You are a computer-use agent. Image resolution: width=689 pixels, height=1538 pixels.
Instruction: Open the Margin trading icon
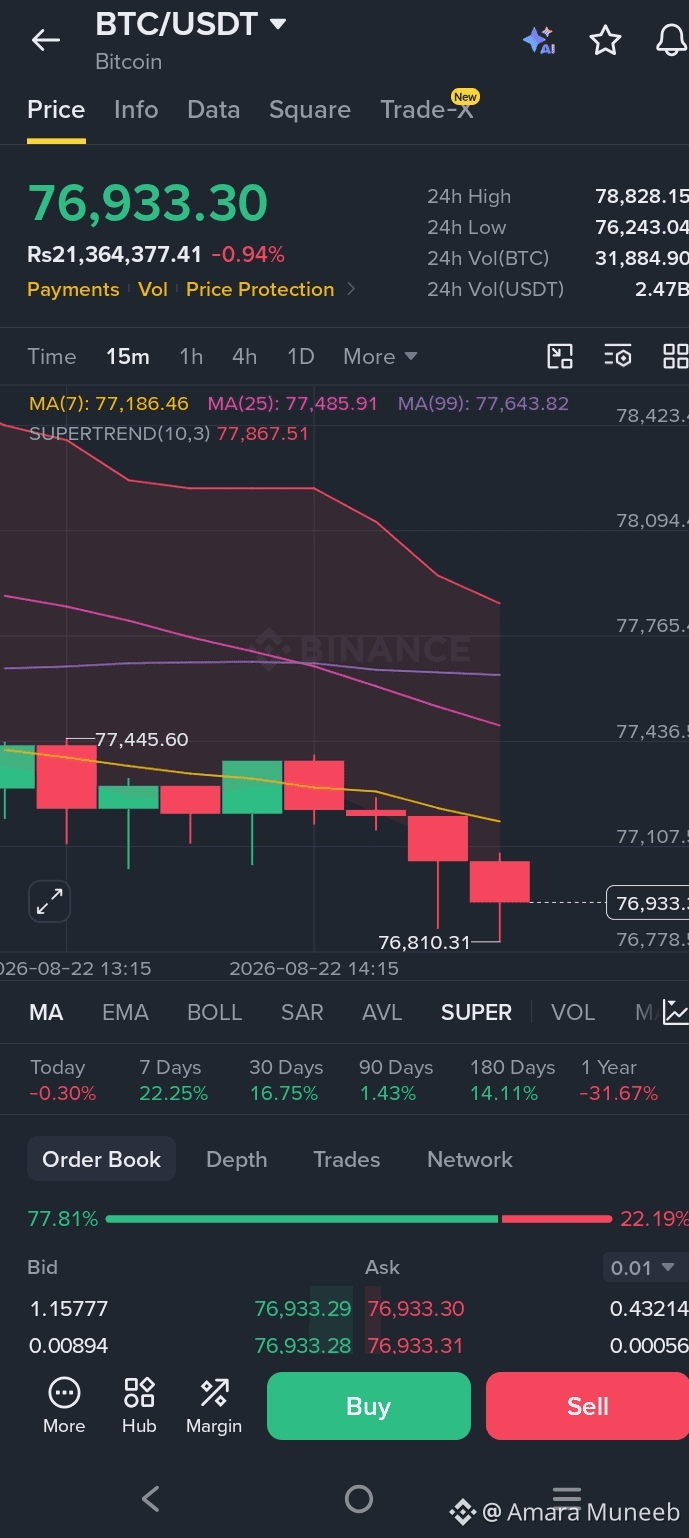(x=214, y=1404)
